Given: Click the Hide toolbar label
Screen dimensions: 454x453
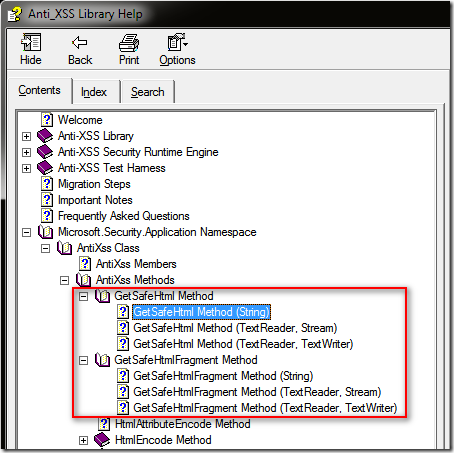Looking at the screenshot, I should click(31, 60).
